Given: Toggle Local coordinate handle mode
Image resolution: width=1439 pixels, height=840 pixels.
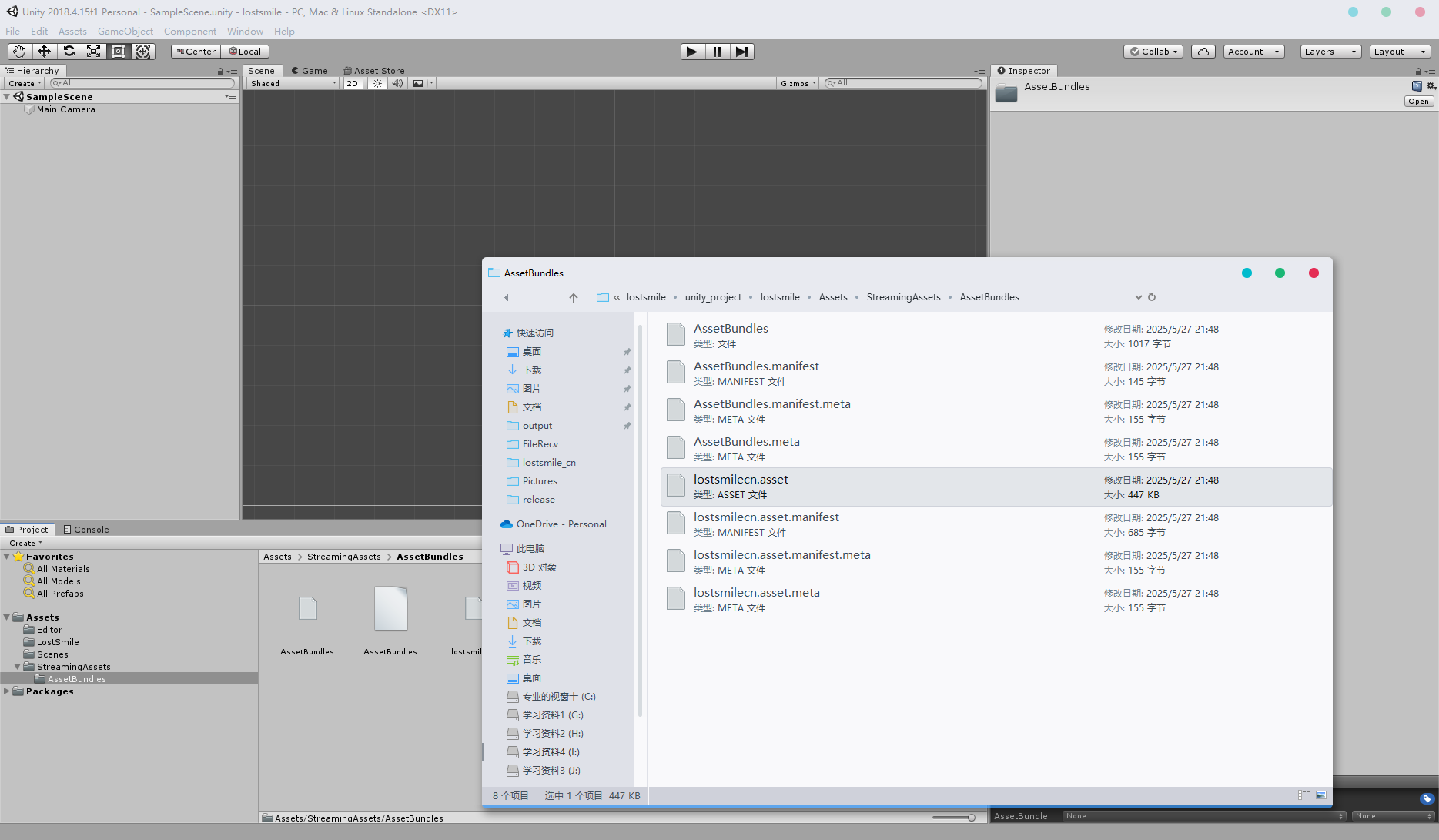Looking at the screenshot, I should pos(245,52).
